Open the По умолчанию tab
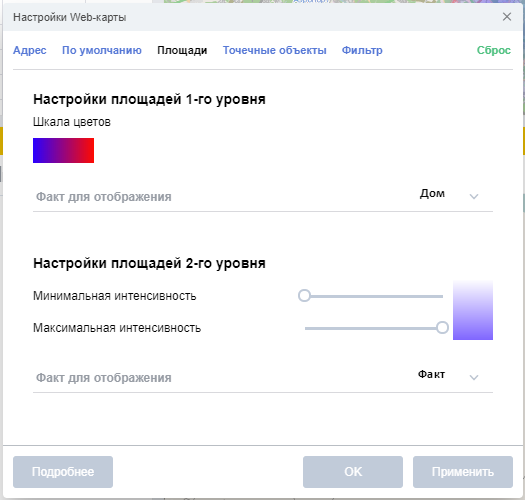Viewport: 525px width, 500px height. [102, 50]
